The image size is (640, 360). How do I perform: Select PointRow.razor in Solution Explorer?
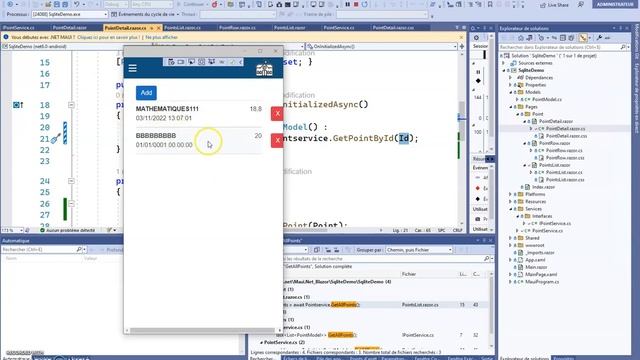(x=554, y=143)
